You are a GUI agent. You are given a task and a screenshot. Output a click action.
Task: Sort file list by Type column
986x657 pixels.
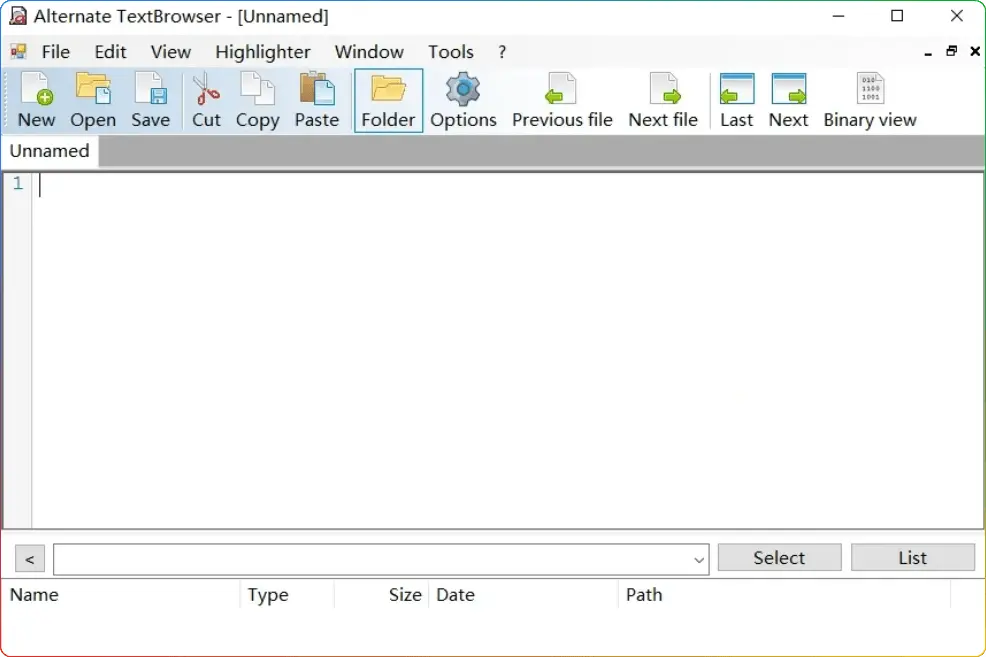tap(287, 595)
